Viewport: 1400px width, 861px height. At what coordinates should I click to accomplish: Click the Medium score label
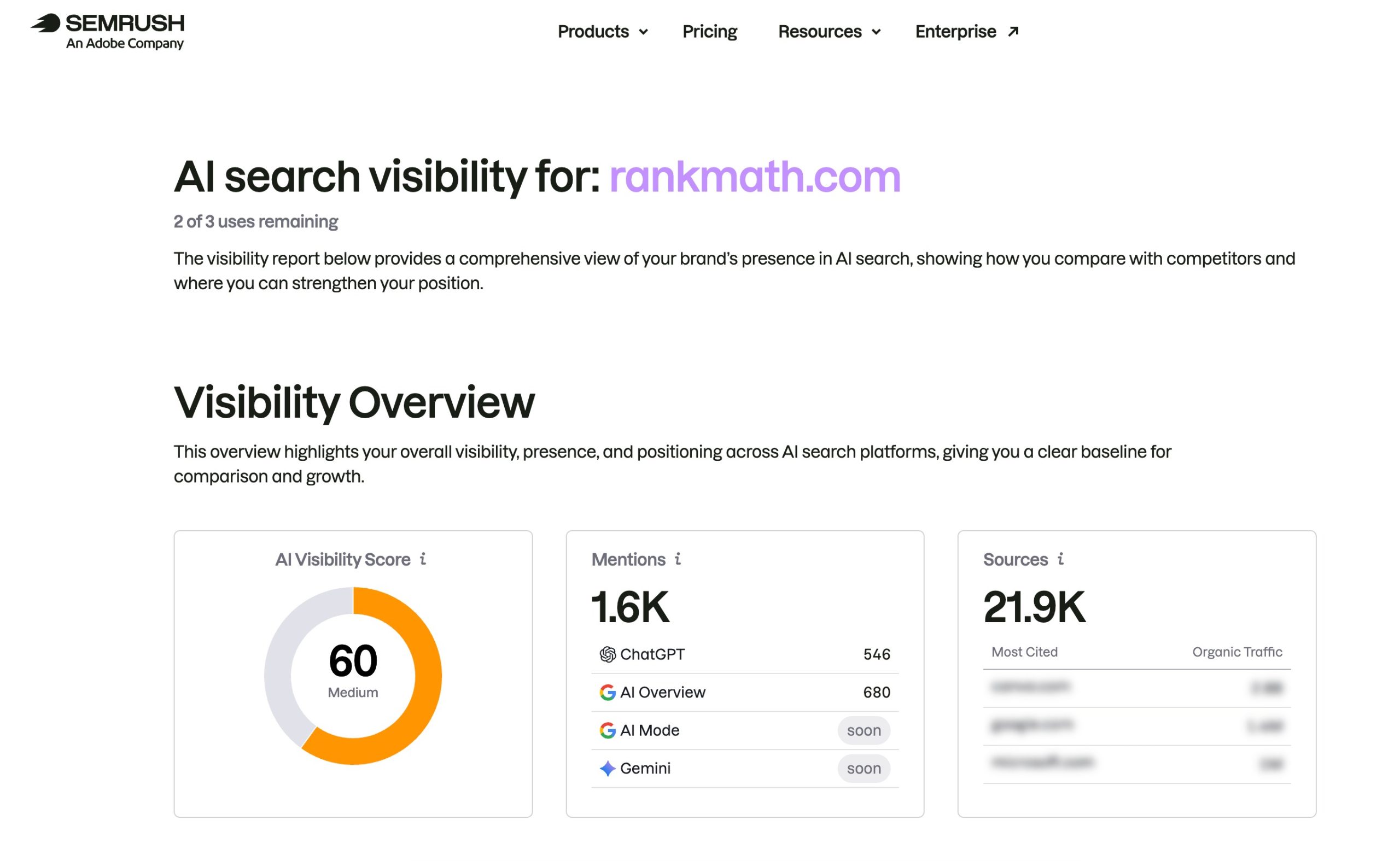point(353,693)
